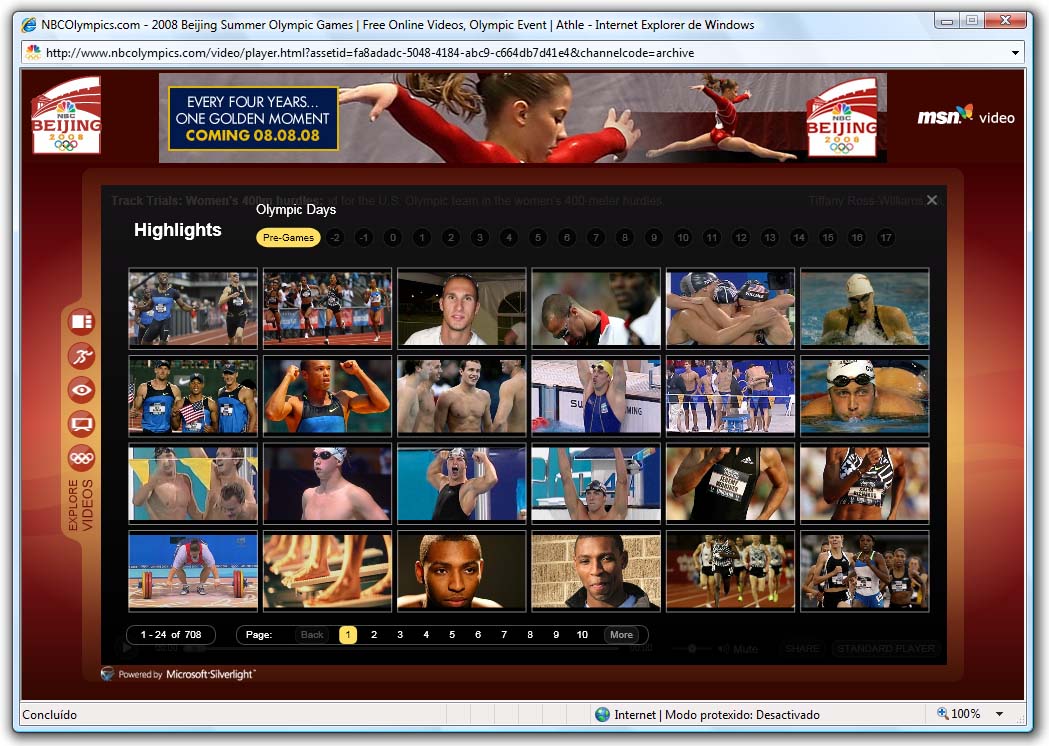Choose Olympic day 3 circle
Screen dimensions: 1049x746
click(480, 238)
